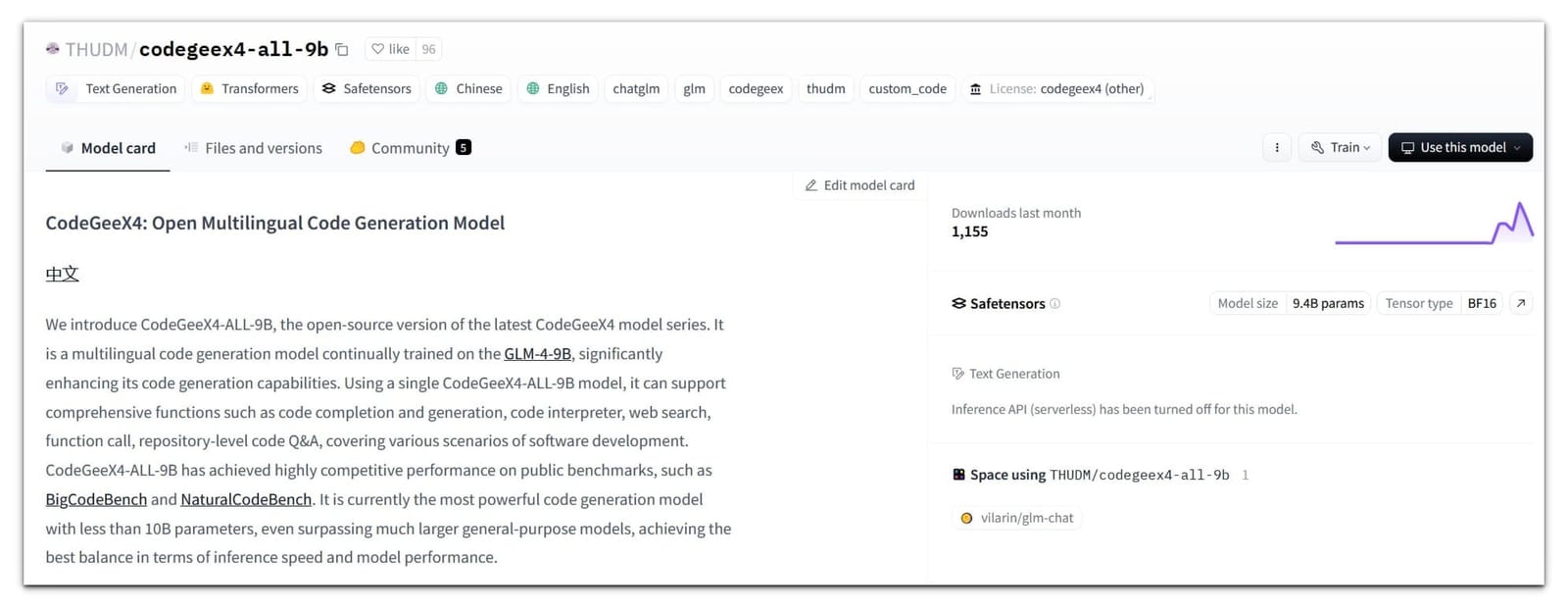Viewport: 1568px width, 610px height.
Task: Click the THUDM organization avatar
Action: tap(53, 48)
